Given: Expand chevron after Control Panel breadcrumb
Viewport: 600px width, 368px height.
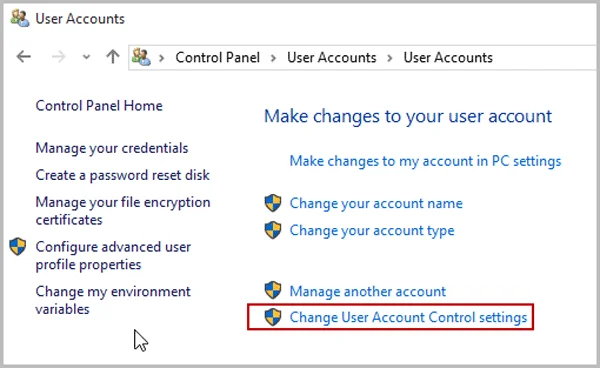Looking at the screenshot, I should coord(273,58).
